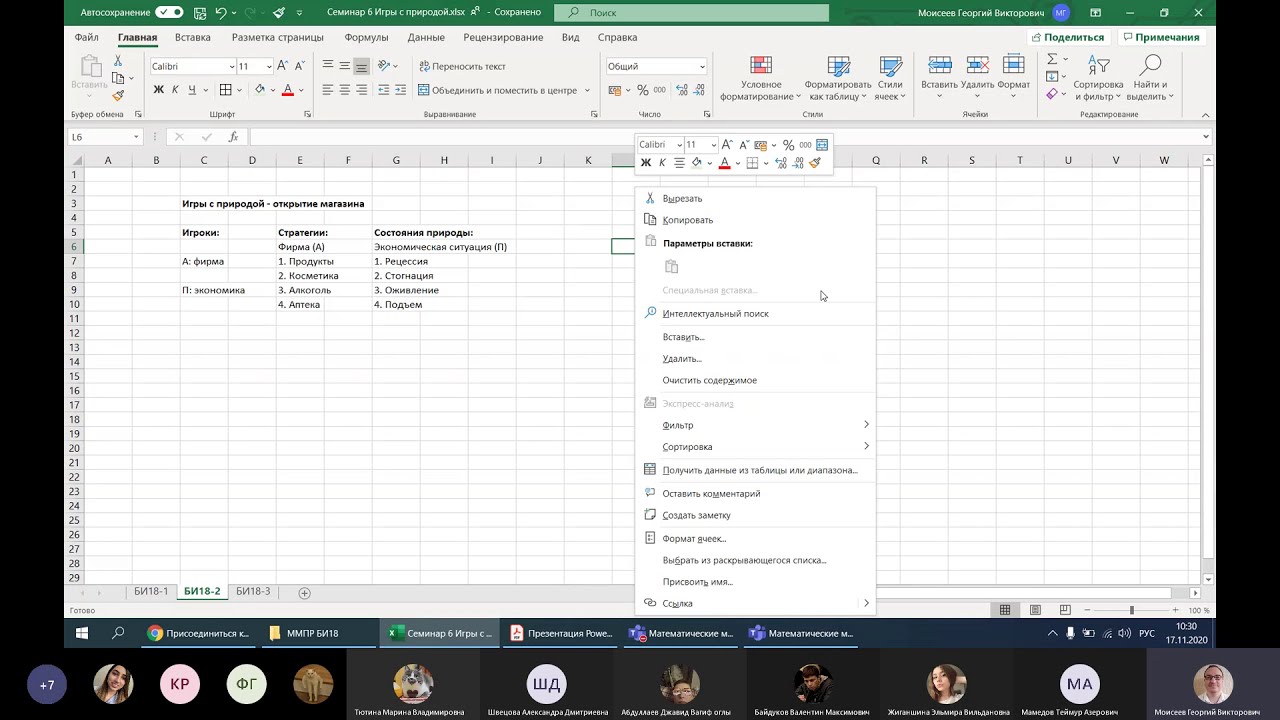Click mini toolbar format painter brush

point(815,162)
